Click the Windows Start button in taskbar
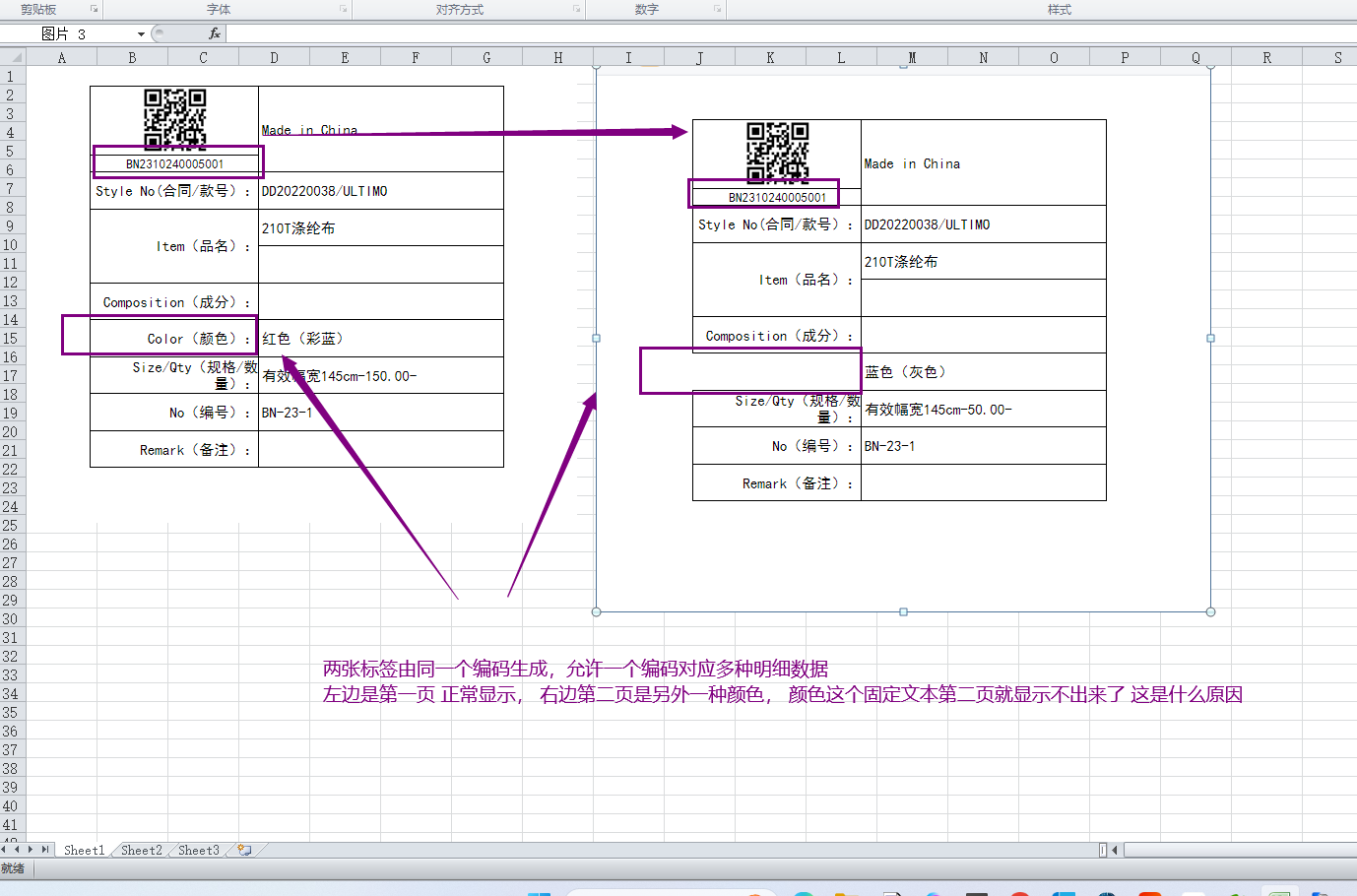The width and height of the screenshot is (1357, 896). (539, 892)
